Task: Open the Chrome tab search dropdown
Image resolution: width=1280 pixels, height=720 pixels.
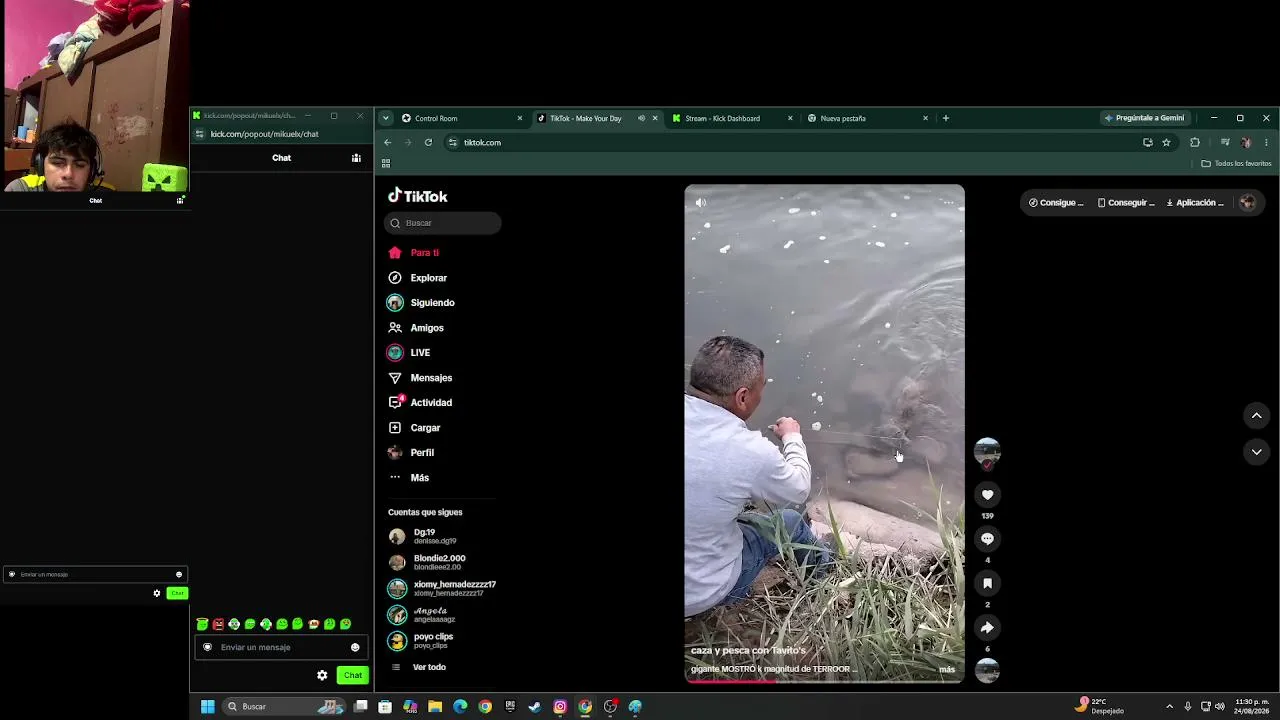Action: 386,118
